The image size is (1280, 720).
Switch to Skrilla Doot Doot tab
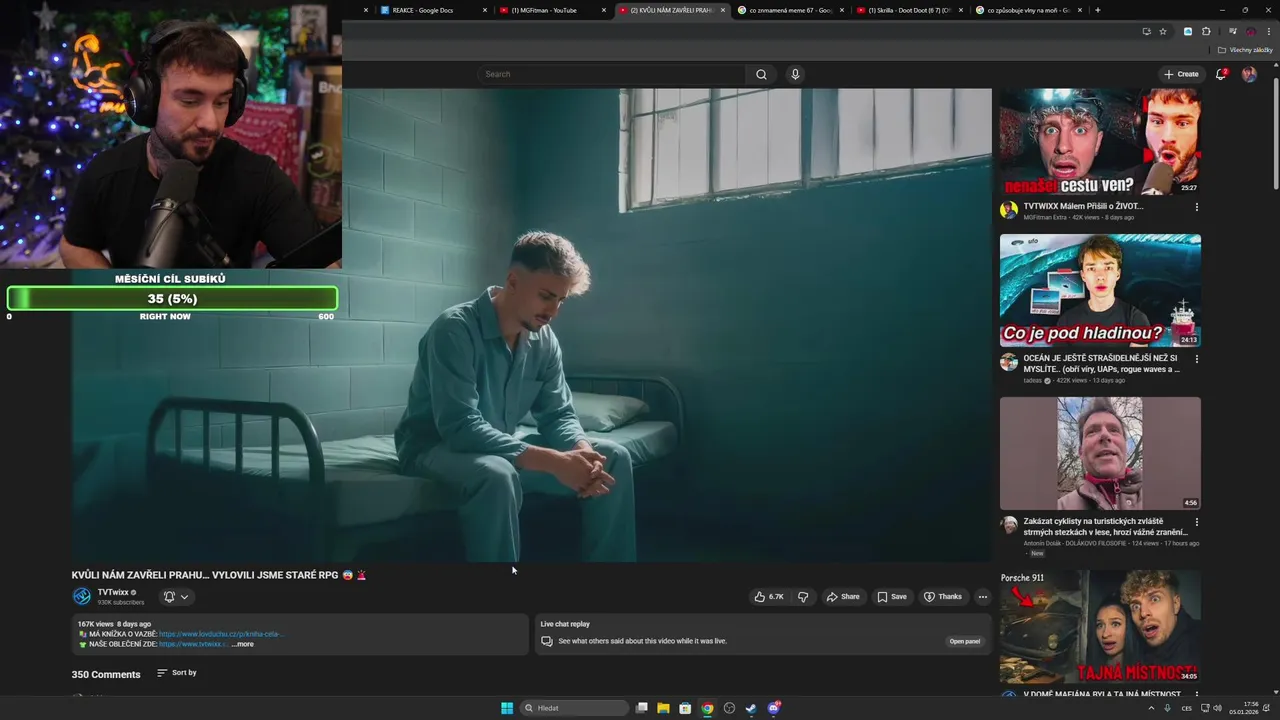(909, 10)
